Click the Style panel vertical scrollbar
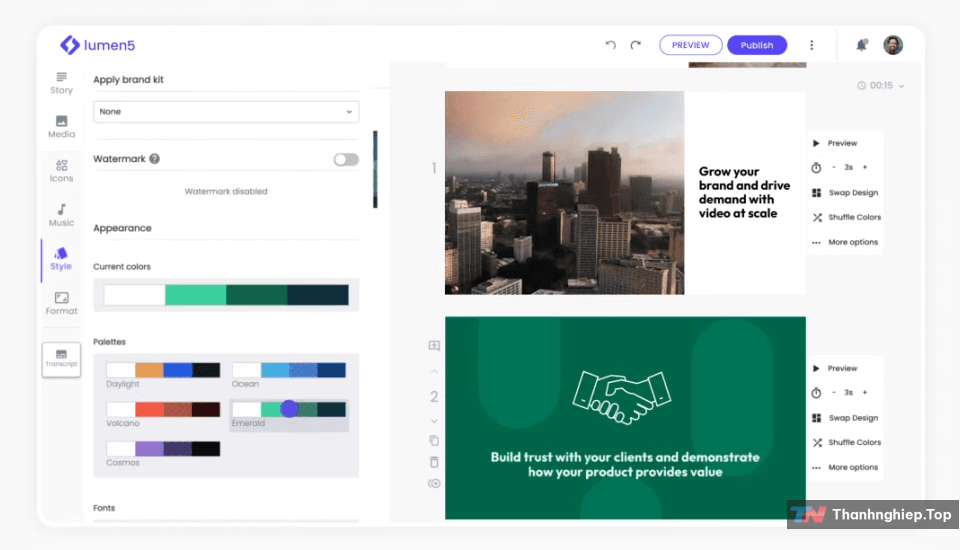This screenshot has height=550, width=960. coord(375,169)
